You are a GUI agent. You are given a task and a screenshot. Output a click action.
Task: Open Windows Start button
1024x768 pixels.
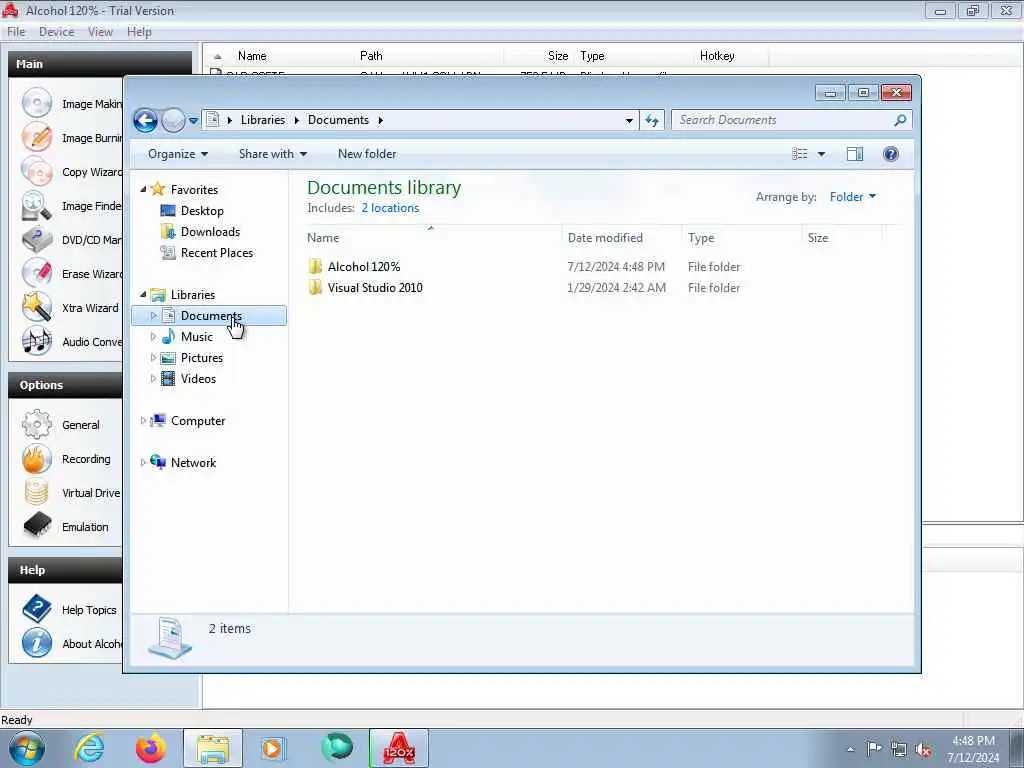27,748
